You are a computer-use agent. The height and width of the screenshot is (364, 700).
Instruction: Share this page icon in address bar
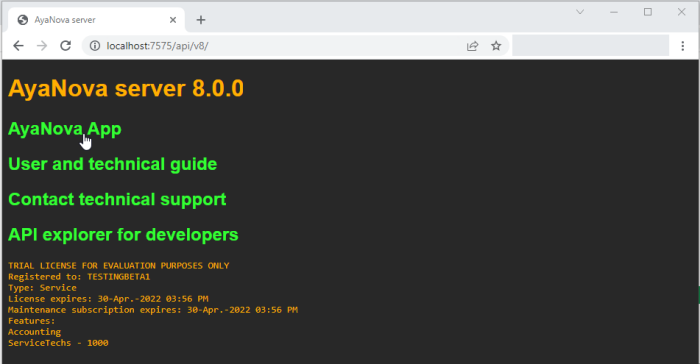coord(472,46)
